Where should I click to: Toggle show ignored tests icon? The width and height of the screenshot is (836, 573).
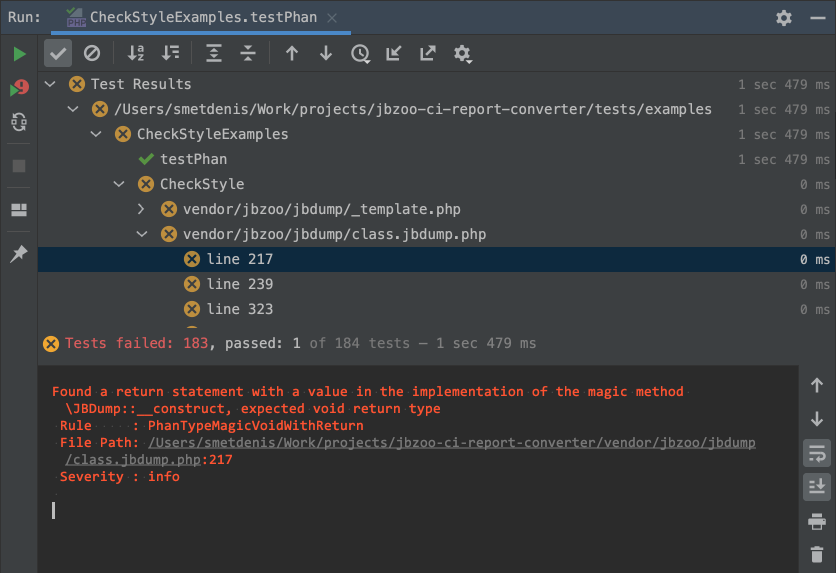tap(92, 53)
